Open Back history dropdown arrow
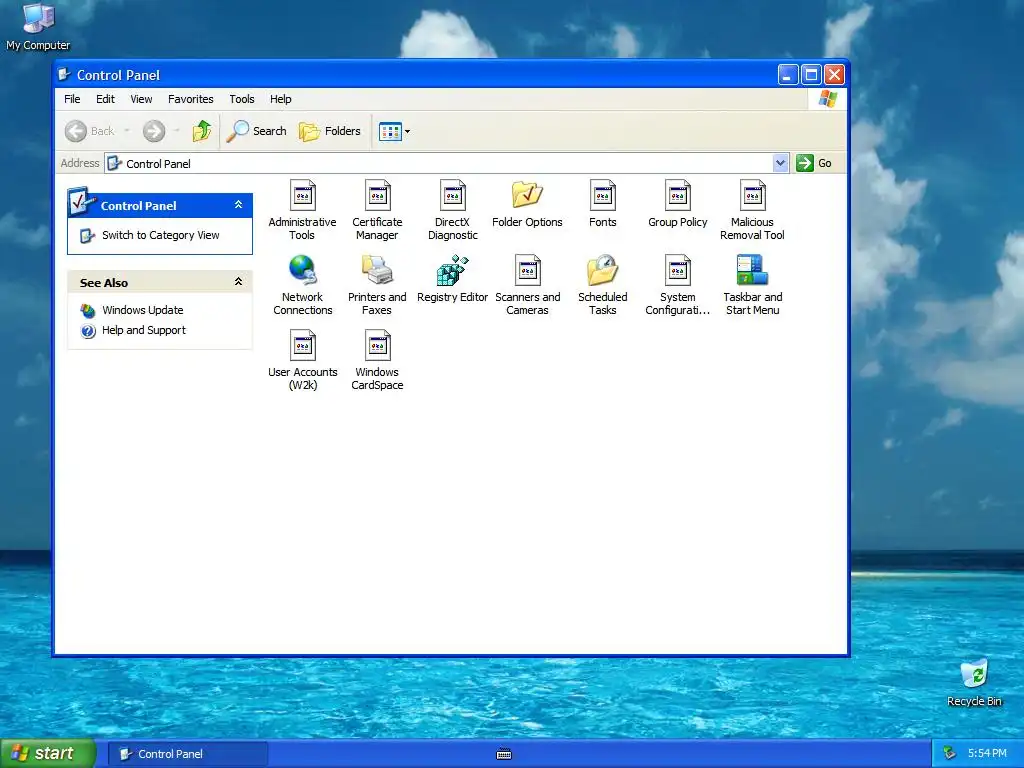The height and width of the screenshot is (768, 1024). click(127, 131)
